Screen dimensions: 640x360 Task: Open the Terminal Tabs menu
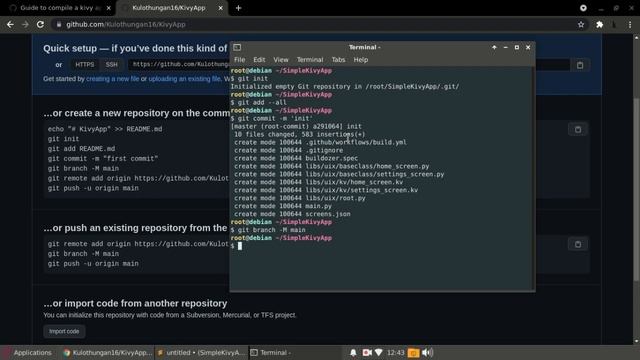338,60
